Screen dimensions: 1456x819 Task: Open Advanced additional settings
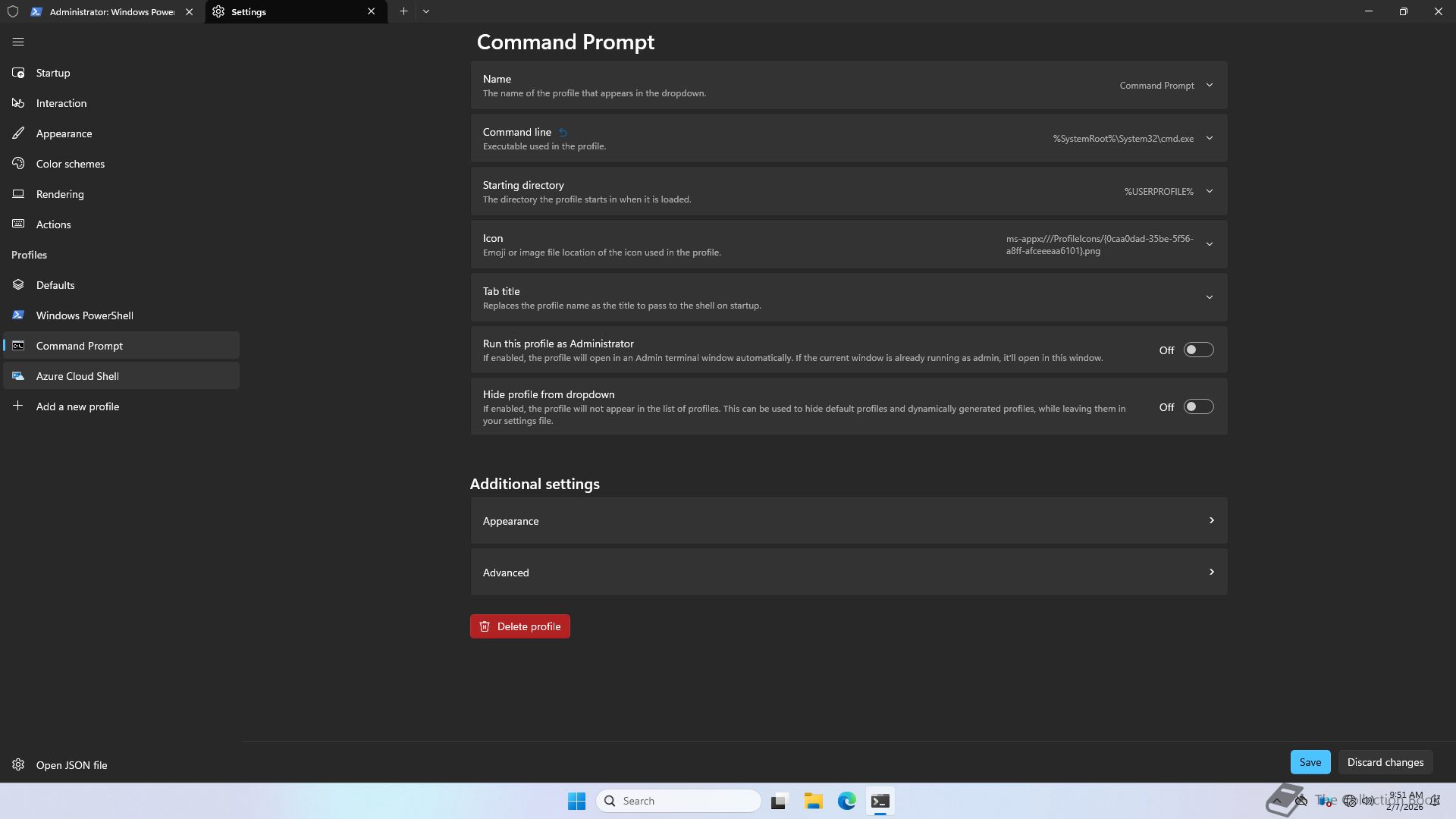[848, 573]
